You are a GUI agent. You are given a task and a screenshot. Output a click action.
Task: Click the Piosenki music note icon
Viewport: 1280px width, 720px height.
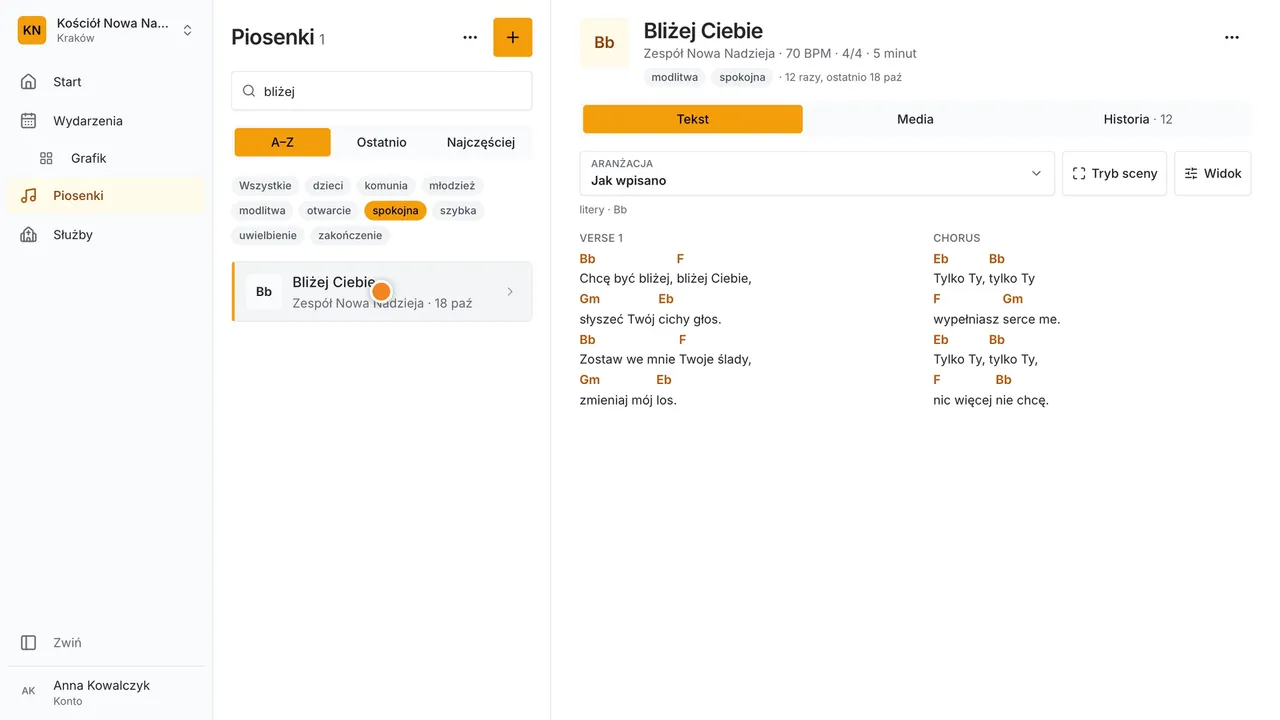[29, 196]
